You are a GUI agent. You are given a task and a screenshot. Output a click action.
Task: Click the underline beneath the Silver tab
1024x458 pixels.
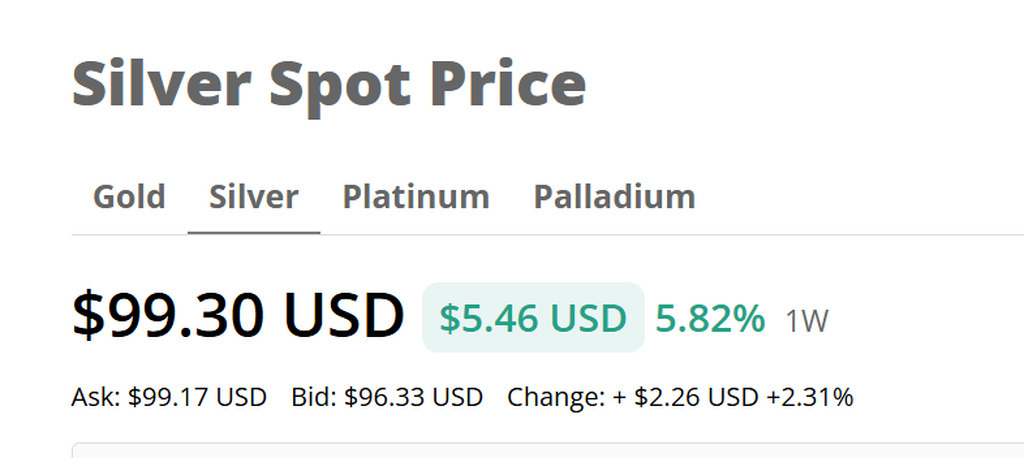point(253,232)
